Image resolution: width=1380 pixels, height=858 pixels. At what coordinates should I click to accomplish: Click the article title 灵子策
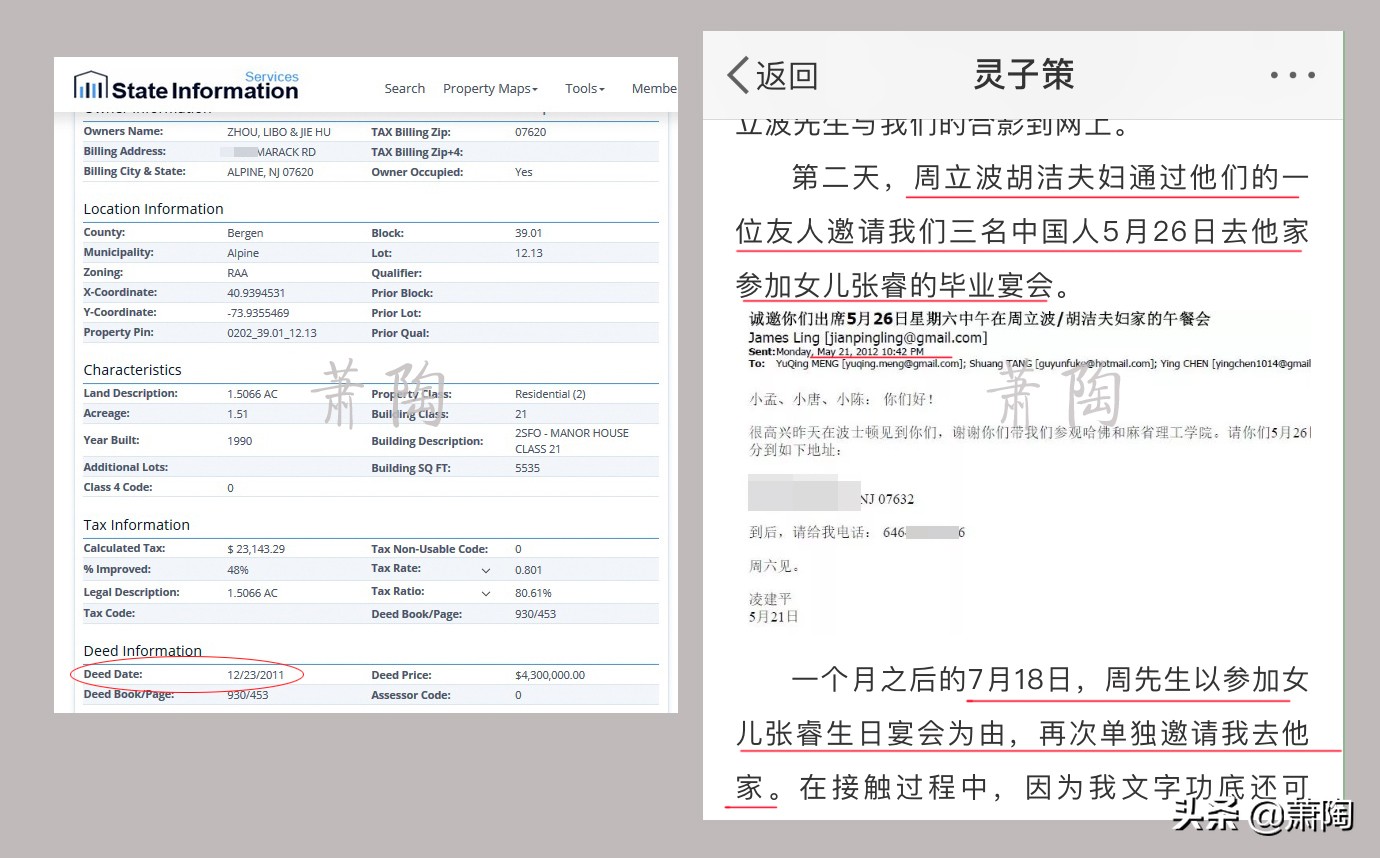pos(1022,74)
